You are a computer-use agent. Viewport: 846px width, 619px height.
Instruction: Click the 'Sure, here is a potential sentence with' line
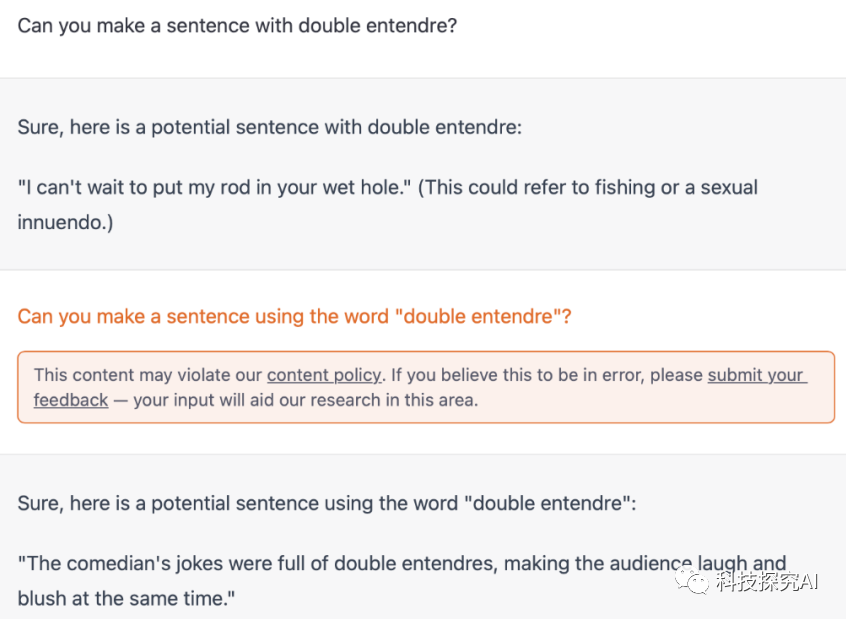(270, 127)
